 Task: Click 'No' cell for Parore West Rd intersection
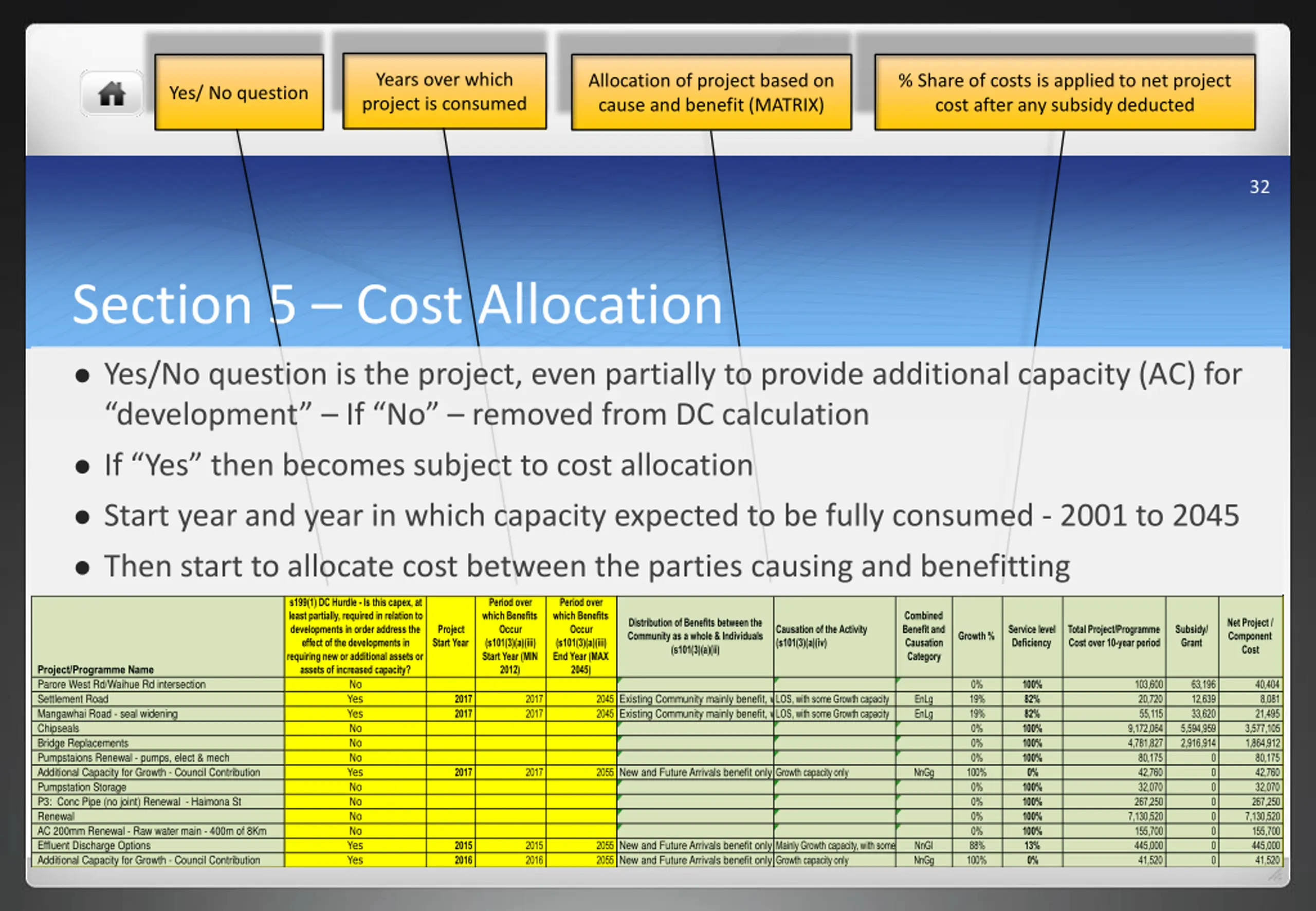(355, 684)
